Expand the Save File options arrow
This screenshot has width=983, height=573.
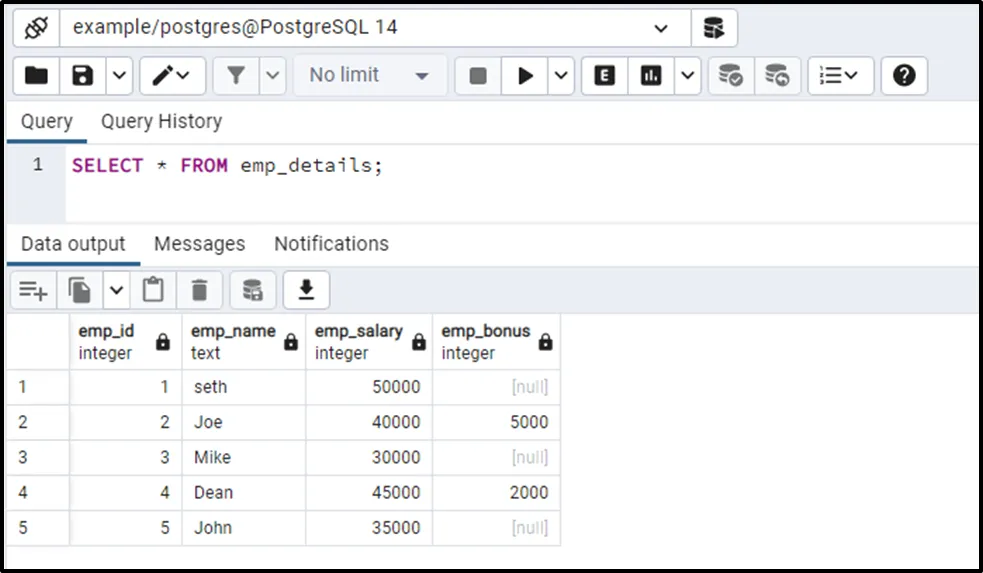coord(119,76)
